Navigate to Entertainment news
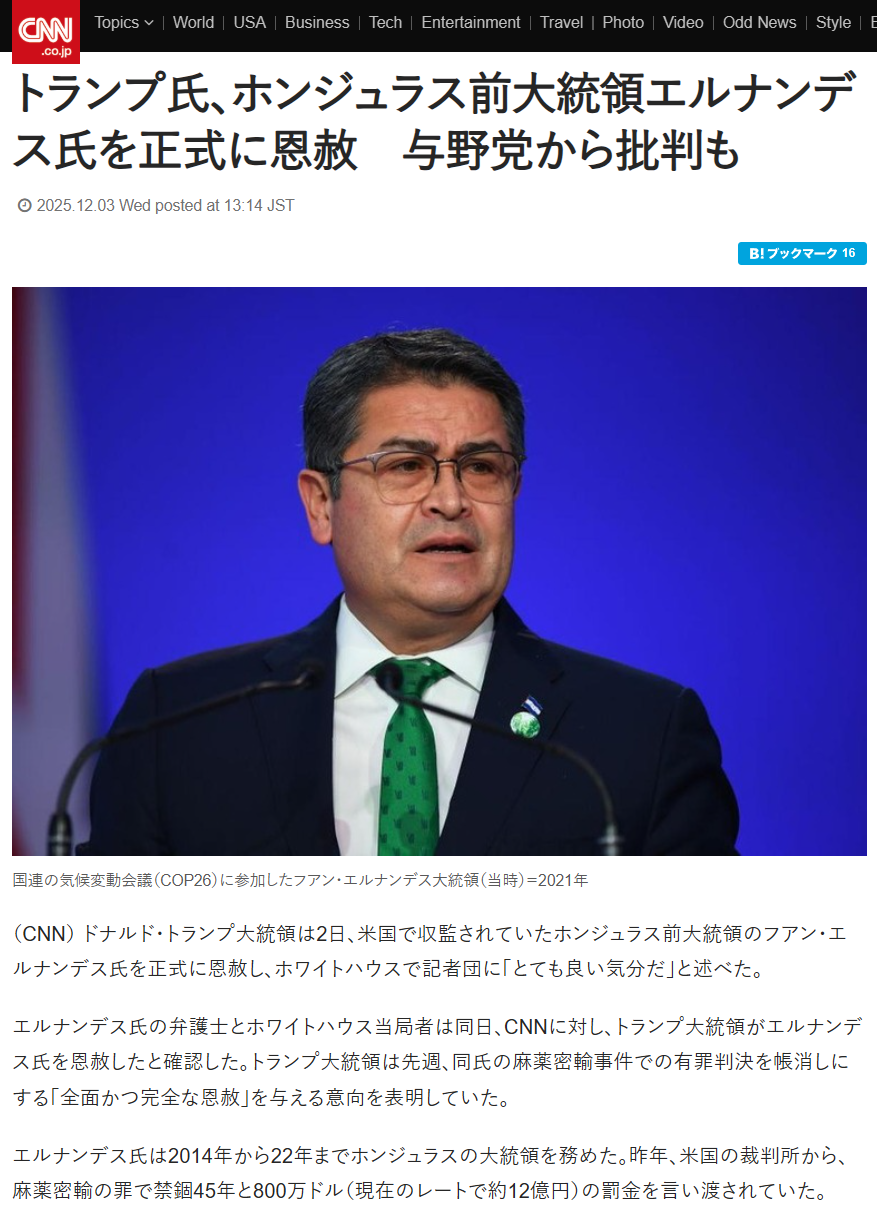Screen dimensions: 877x1226 coord(470,22)
